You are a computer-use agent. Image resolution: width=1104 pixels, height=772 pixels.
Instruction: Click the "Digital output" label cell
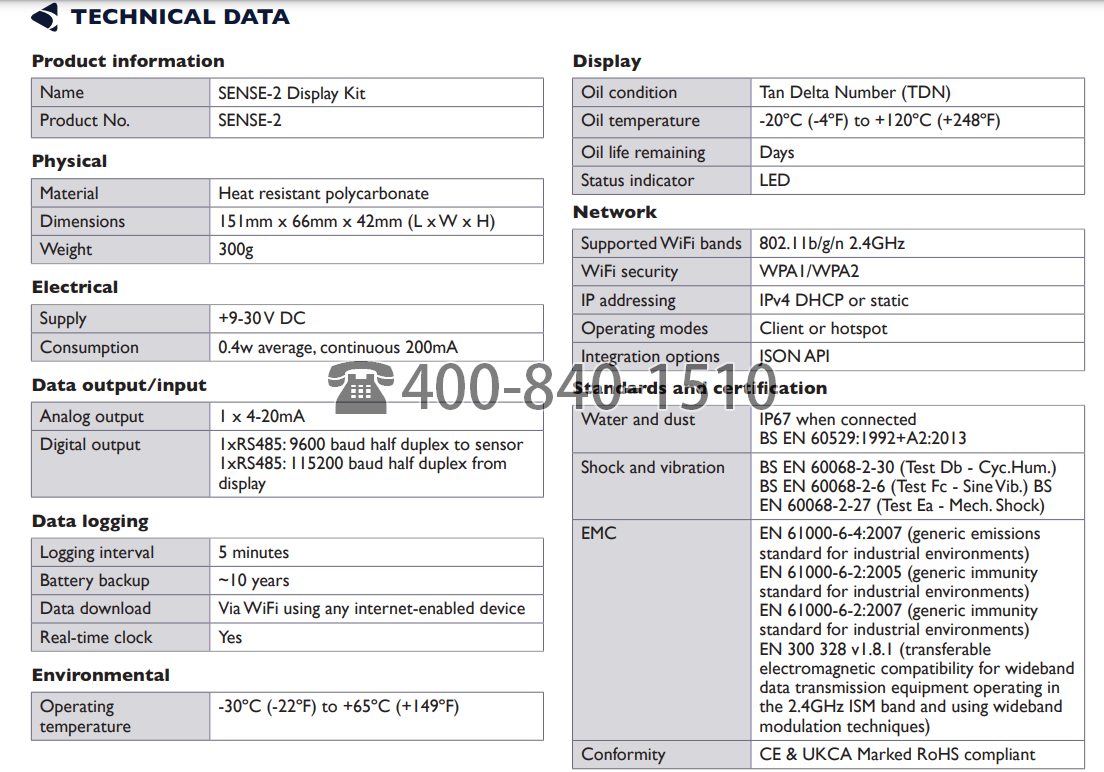point(120,463)
